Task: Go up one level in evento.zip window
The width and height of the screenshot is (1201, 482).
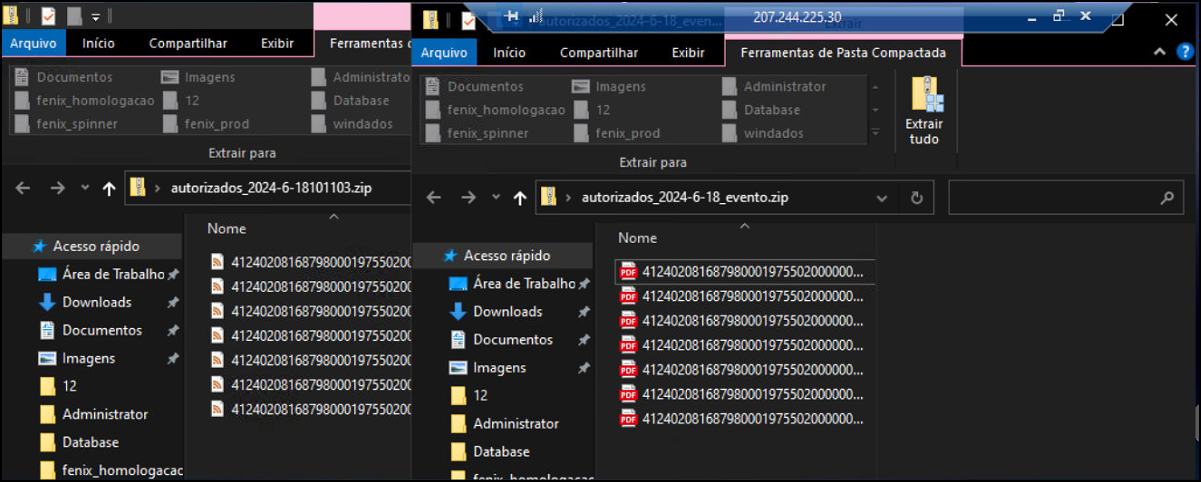Action: pos(519,198)
